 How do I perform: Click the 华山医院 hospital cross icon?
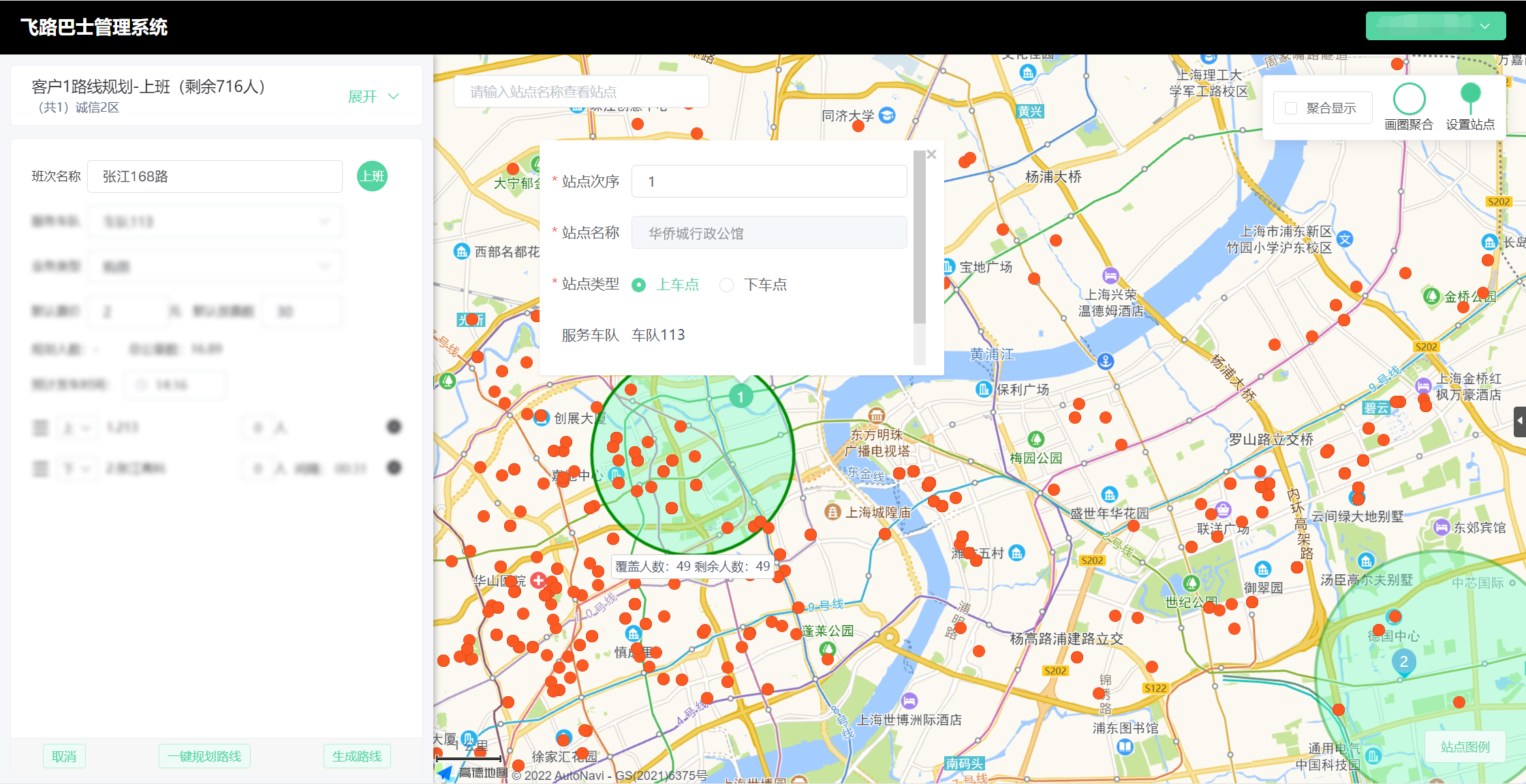click(x=538, y=580)
